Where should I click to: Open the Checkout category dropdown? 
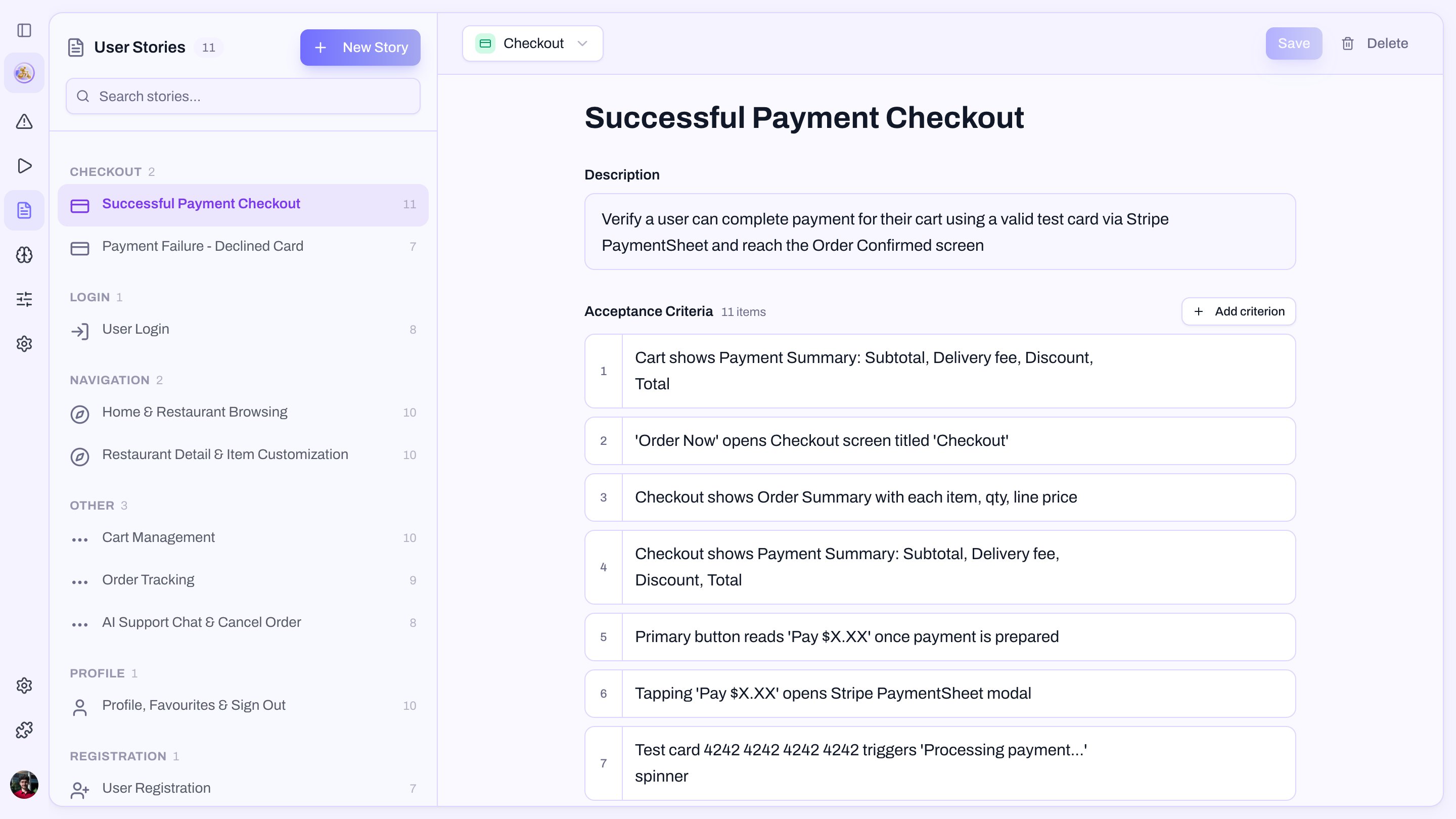[x=532, y=43]
